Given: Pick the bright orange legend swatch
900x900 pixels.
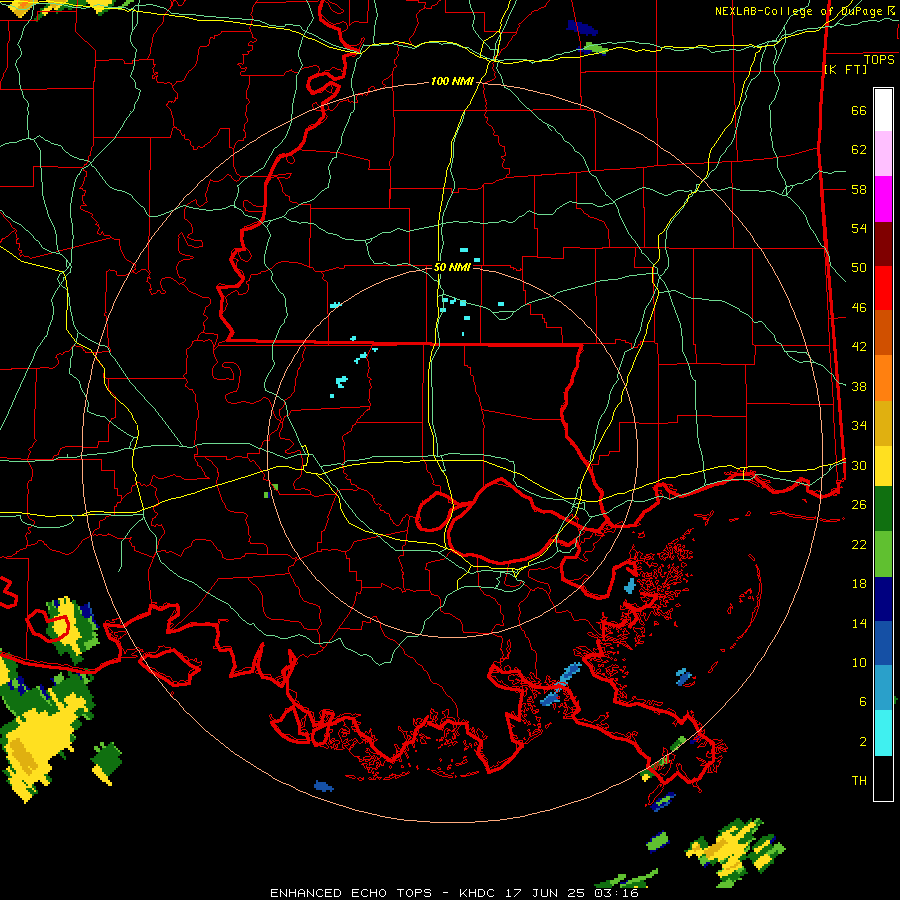Looking at the screenshot, I should (883, 378).
